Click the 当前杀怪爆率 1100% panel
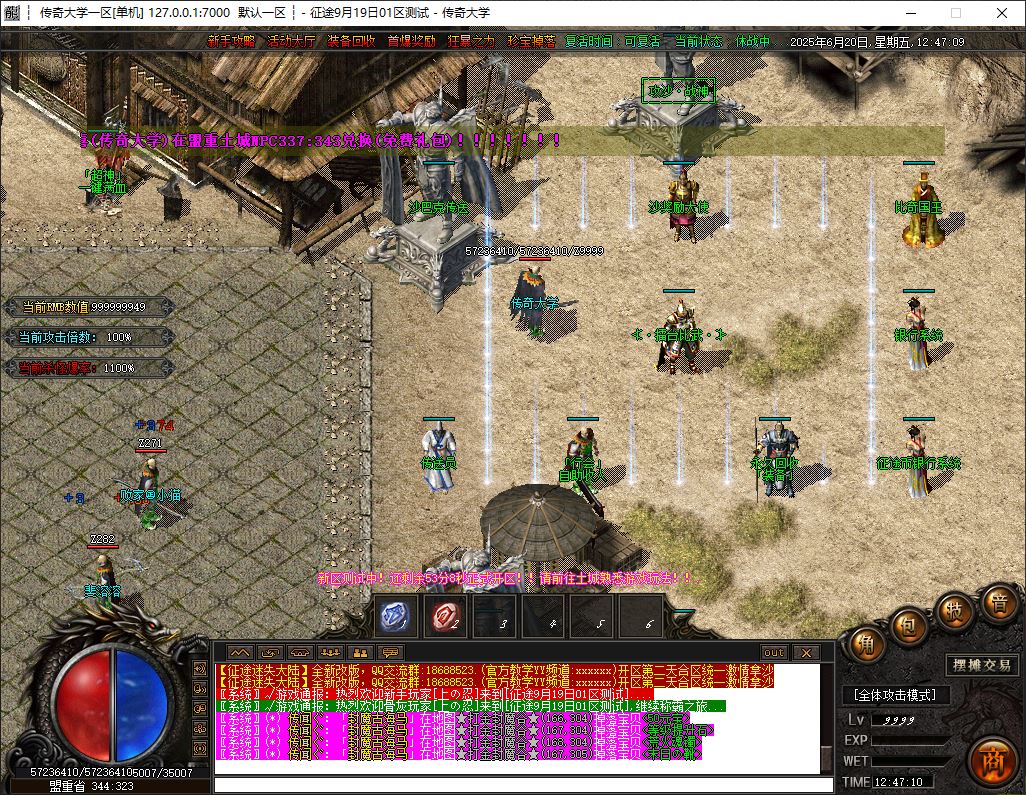This screenshot has width=1026, height=795. [89, 368]
